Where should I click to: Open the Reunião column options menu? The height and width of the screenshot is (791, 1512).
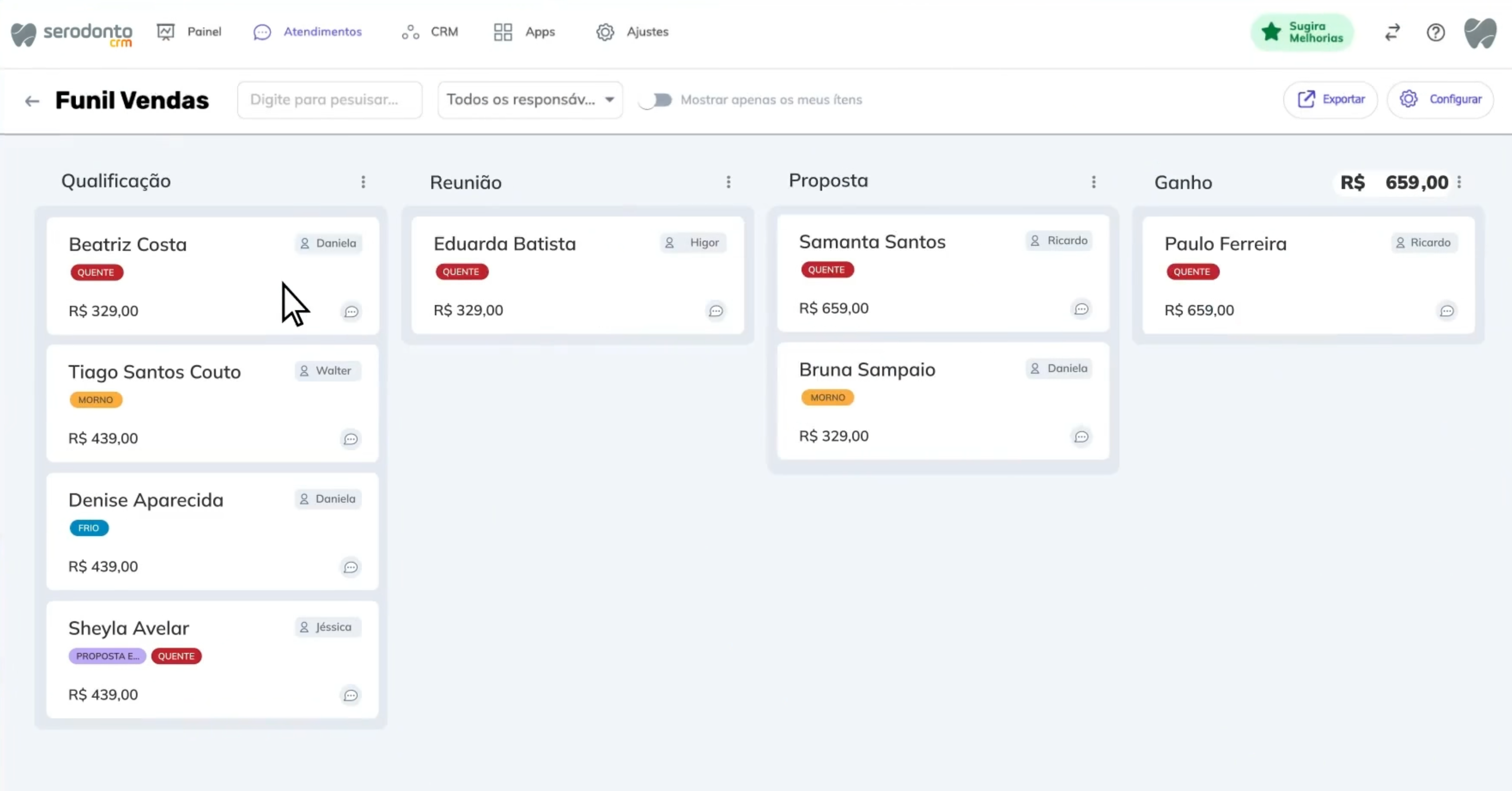[x=728, y=182]
